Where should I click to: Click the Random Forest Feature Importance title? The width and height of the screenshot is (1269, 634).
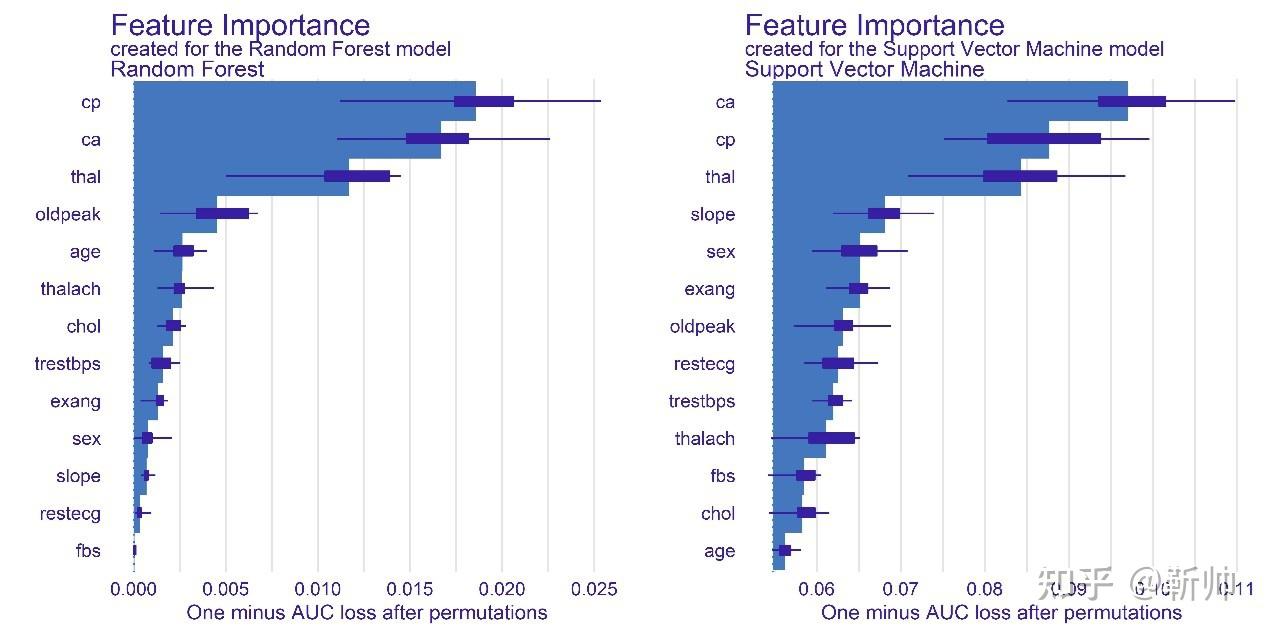tap(240, 25)
